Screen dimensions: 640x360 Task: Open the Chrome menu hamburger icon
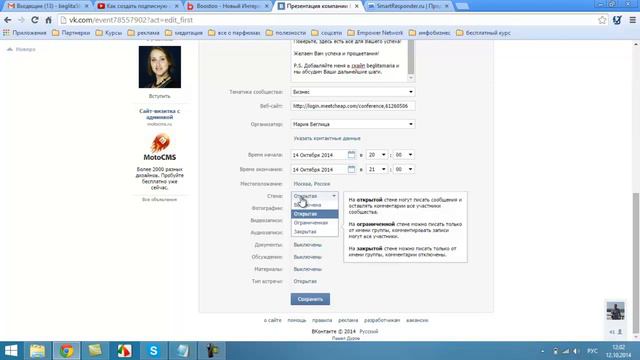coord(632,20)
